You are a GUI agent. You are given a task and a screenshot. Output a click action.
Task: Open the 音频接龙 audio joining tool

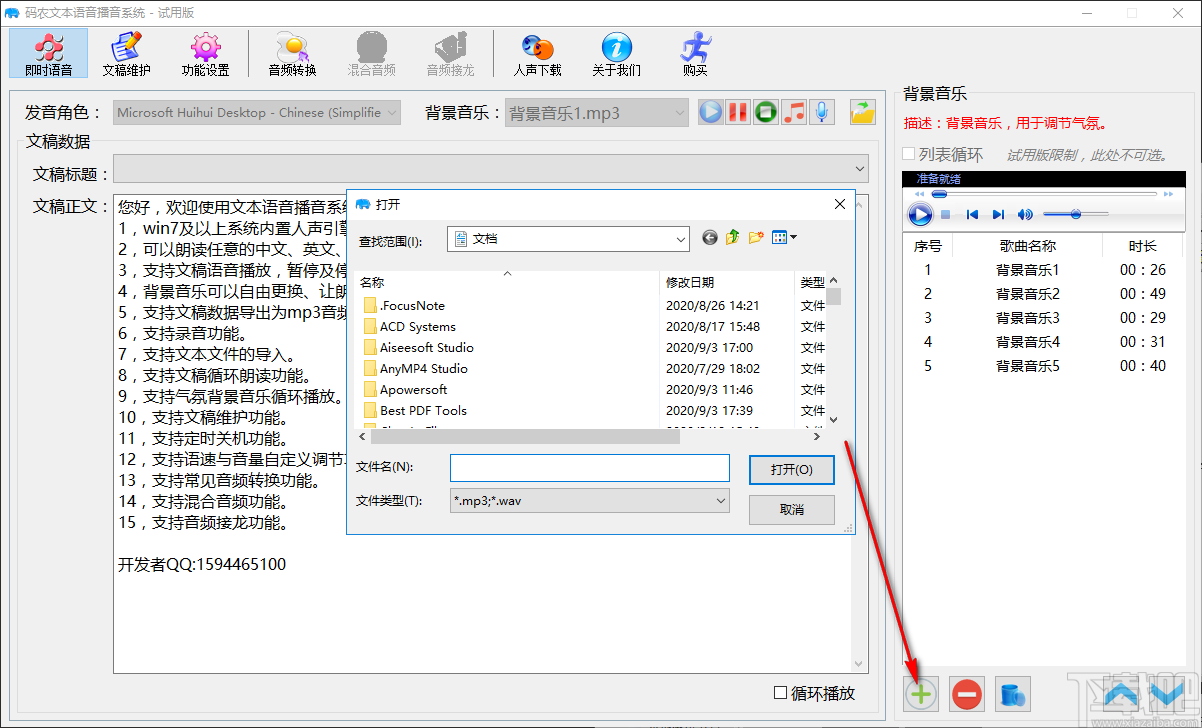[x=450, y=53]
